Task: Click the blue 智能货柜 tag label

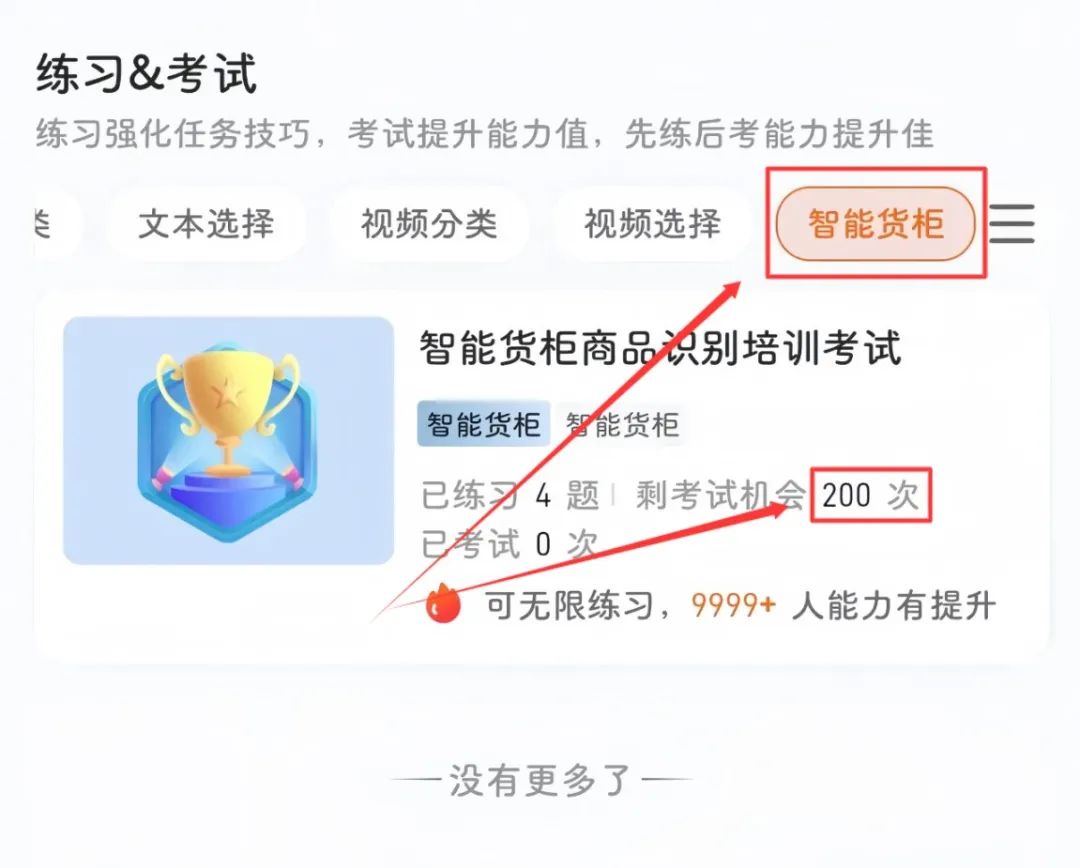Action: pos(484,424)
